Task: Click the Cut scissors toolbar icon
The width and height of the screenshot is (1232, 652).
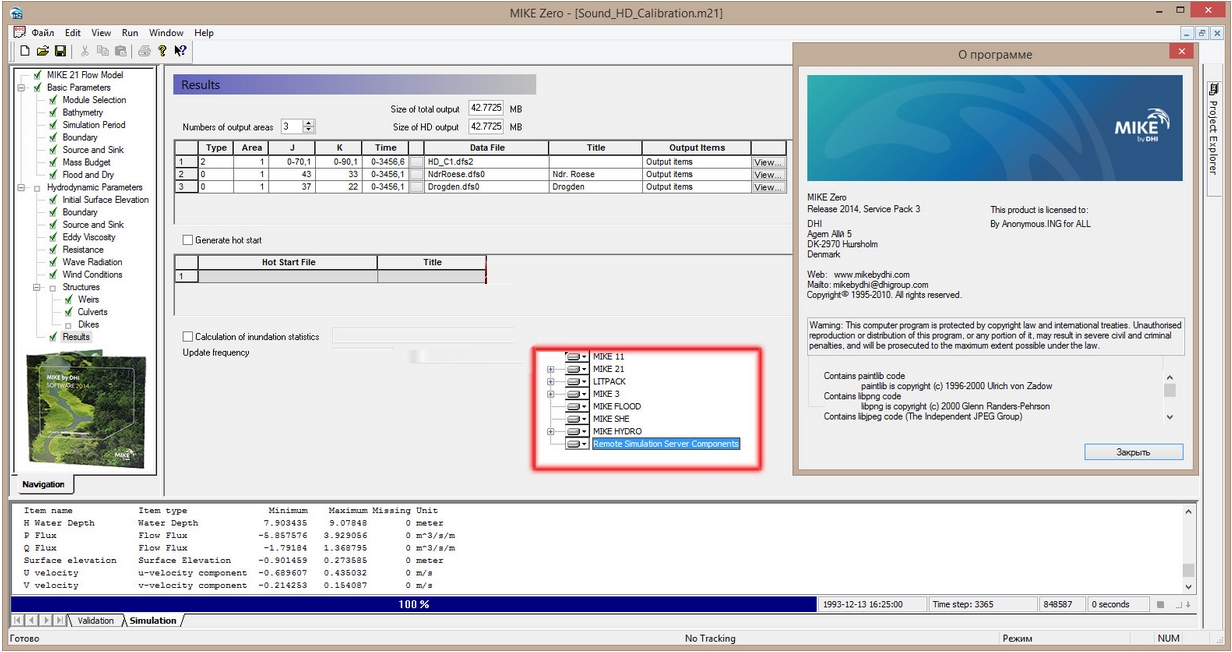Action: 85,51
